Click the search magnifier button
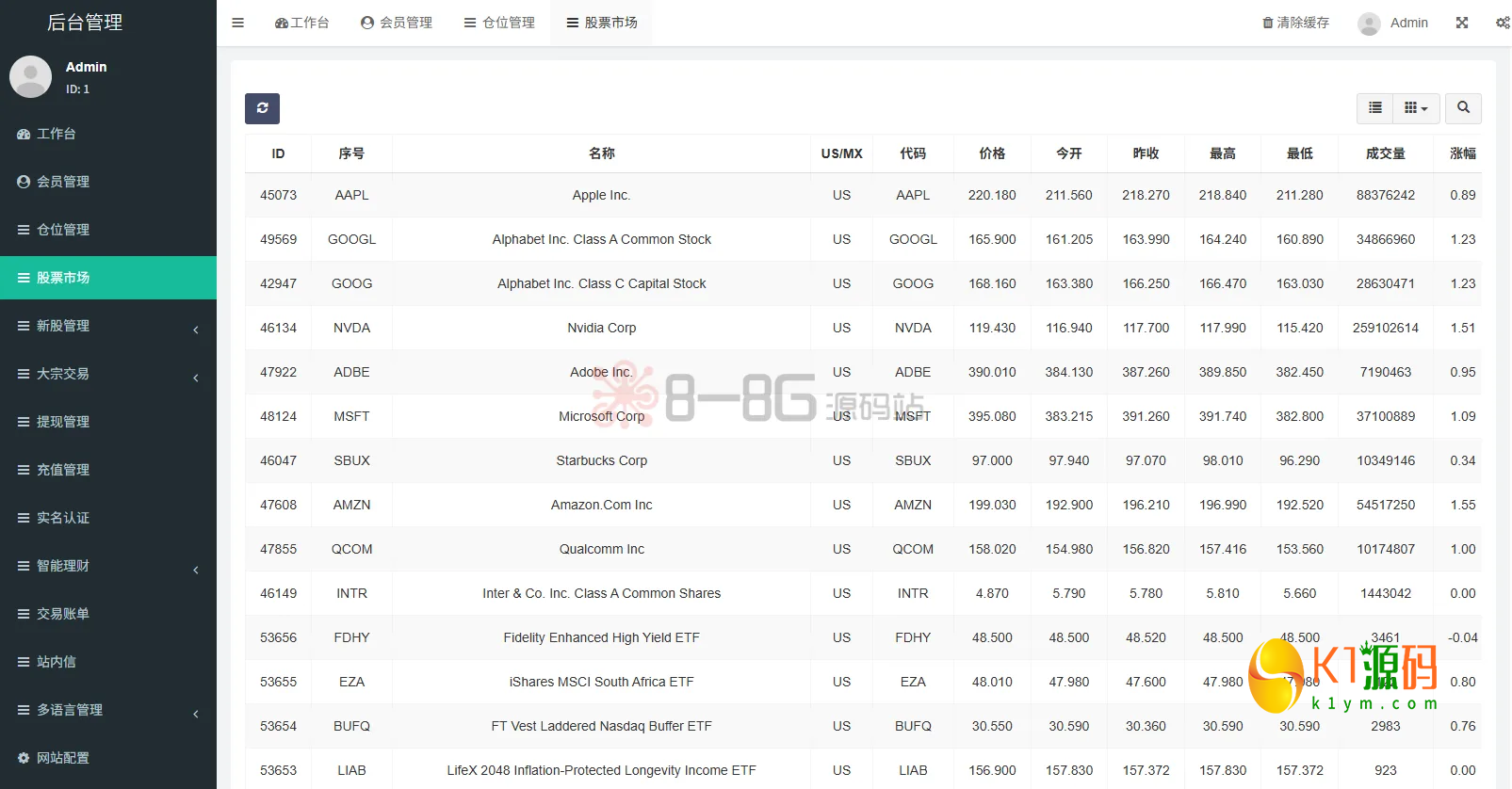Viewport: 1512px width, 789px height. click(1463, 108)
